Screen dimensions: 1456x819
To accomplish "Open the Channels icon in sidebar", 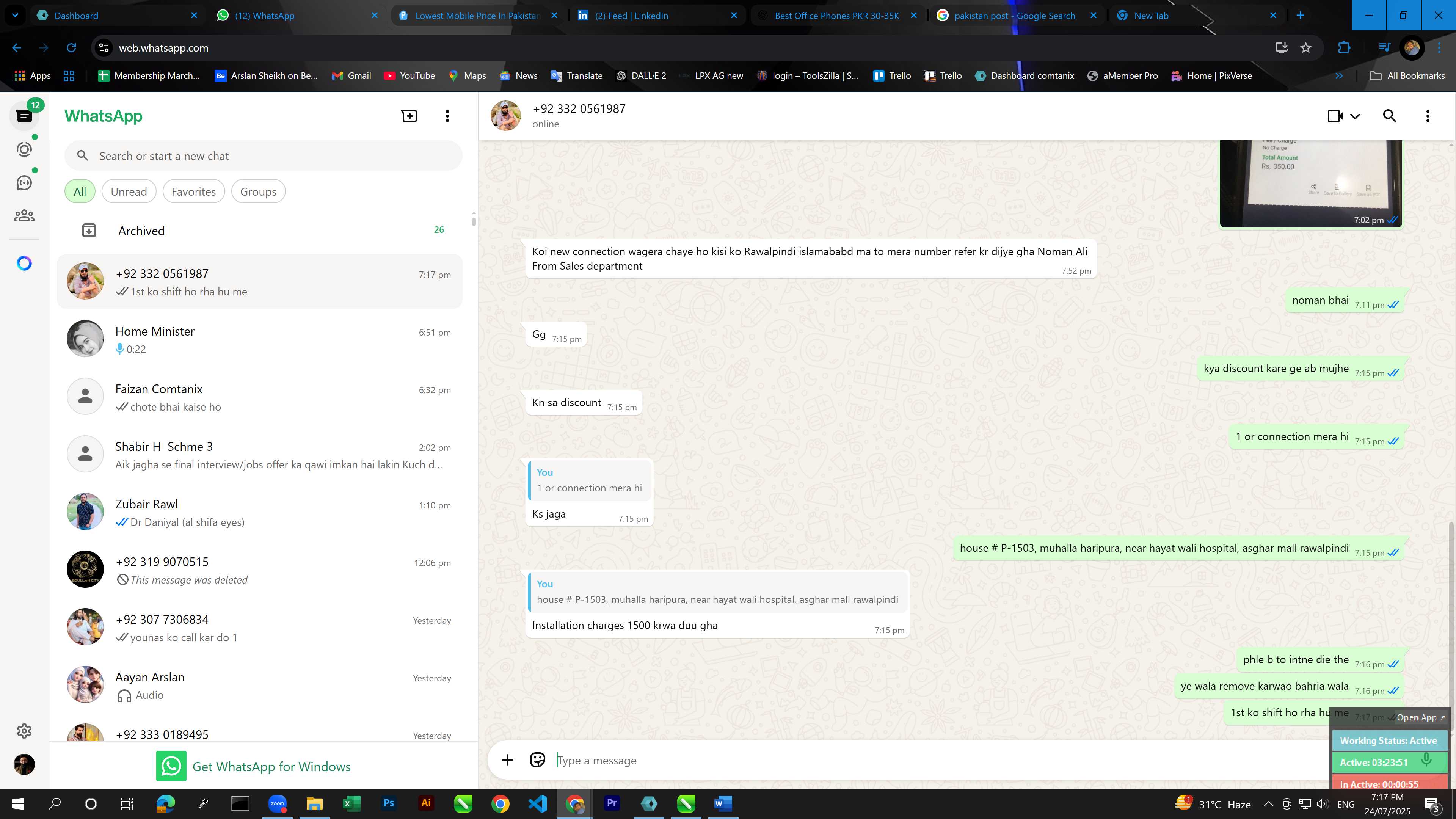I will pos(24,182).
